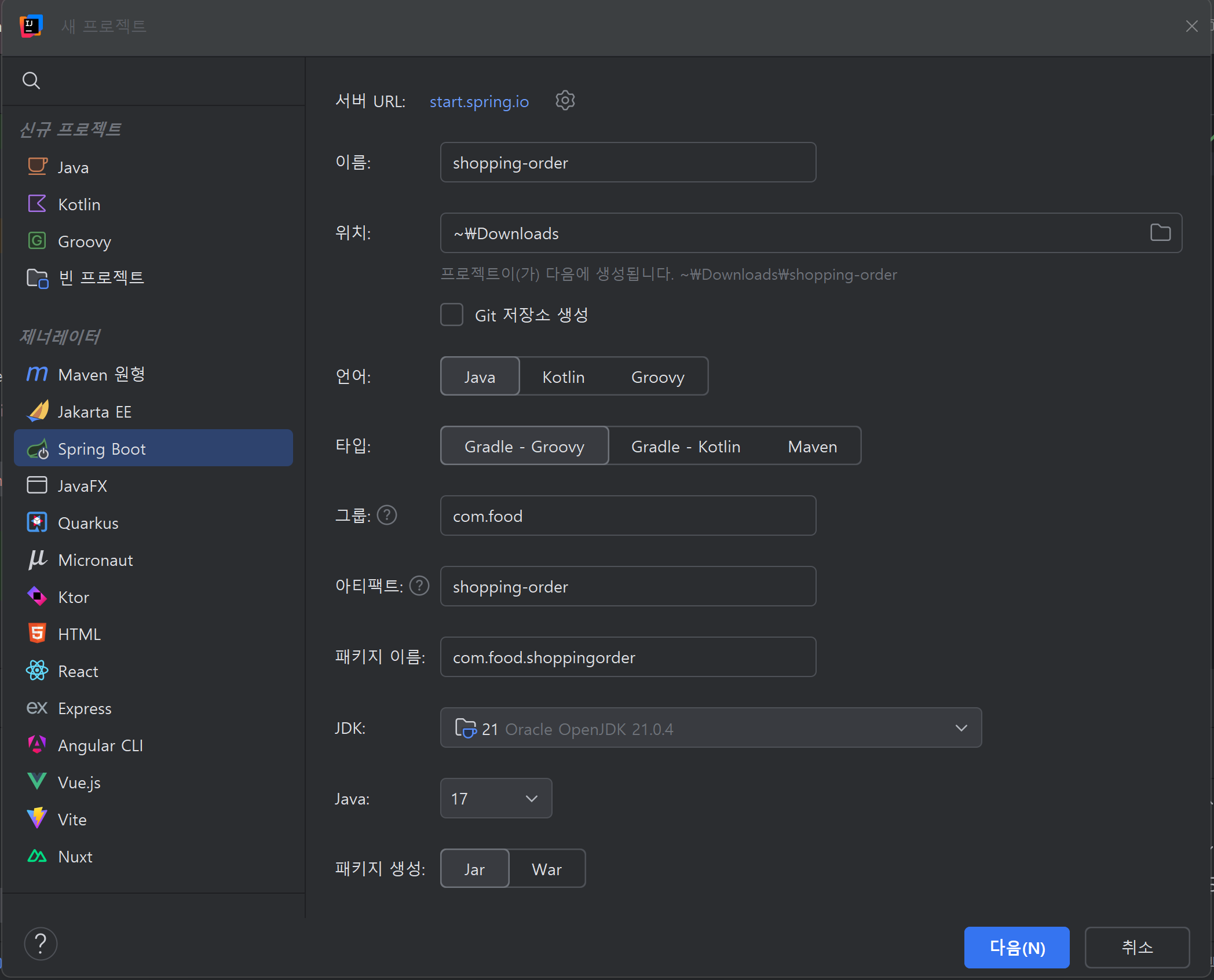Enable the Git 저장소 생성 checkbox
This screenshot has height=980, width=1214.
[452, 315]
